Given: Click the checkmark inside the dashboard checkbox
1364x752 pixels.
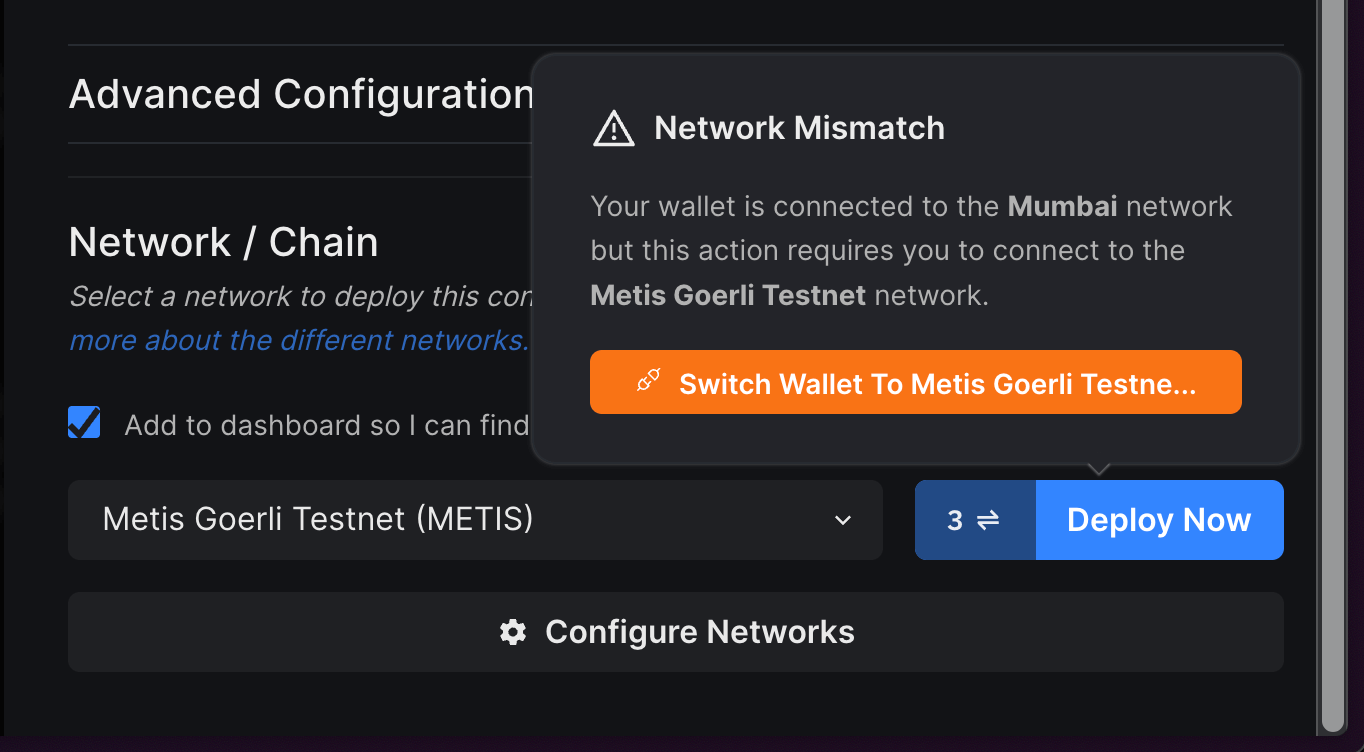Looking at the screenshot, I should pos(84,422).
